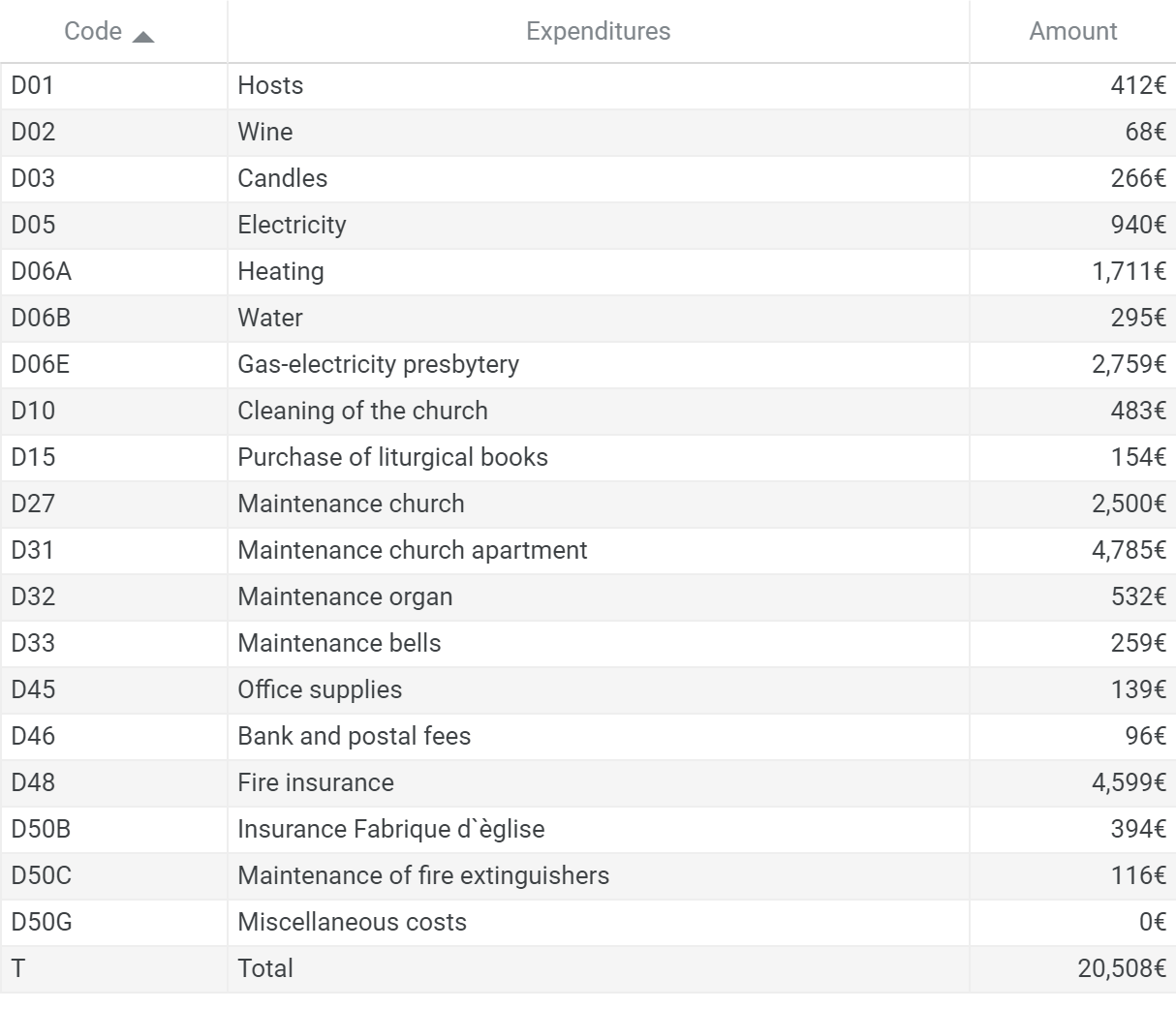Select the 940€ amount
This screenshot has width=1176, height=1009.
pyautogui.click(x=1138, y=225)
